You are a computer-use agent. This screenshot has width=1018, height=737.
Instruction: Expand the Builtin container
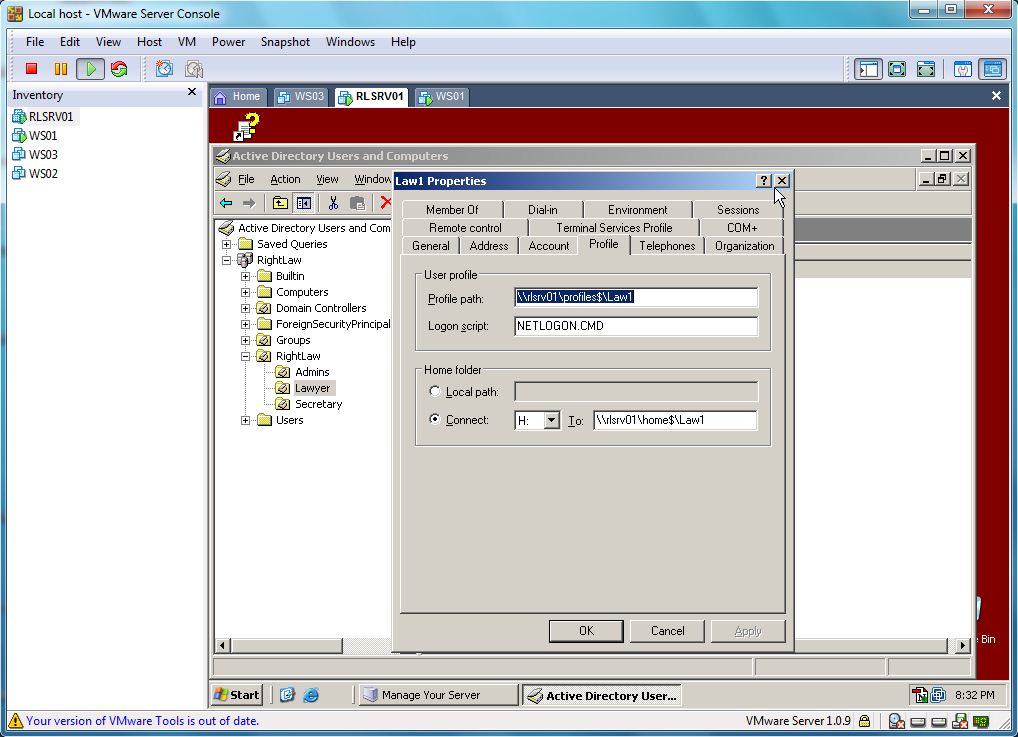pyautogui.click(x=245, y=276)
